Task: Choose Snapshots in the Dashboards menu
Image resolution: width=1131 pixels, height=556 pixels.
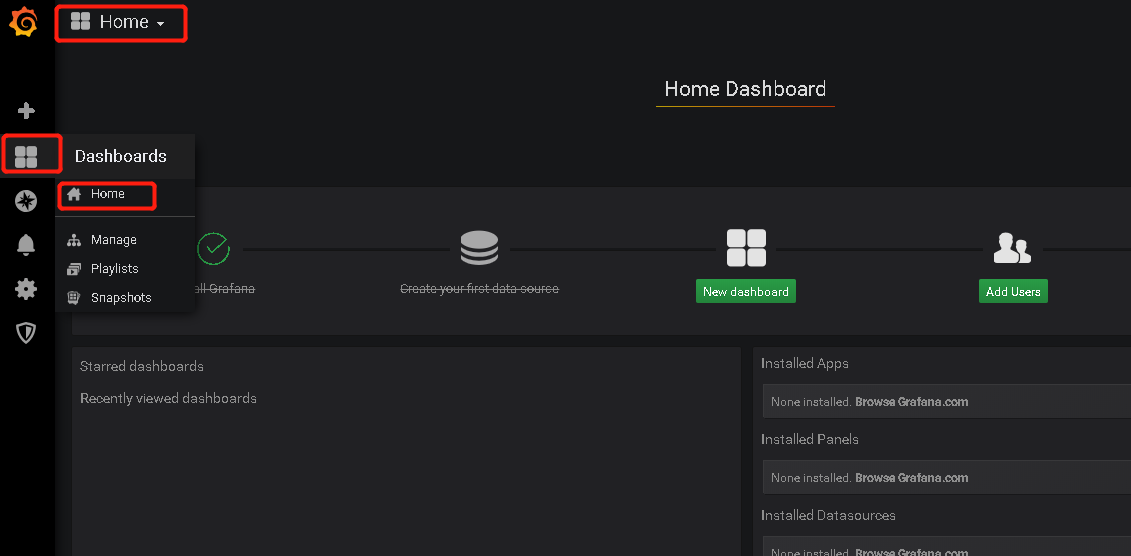Action: tap(120, 298)
